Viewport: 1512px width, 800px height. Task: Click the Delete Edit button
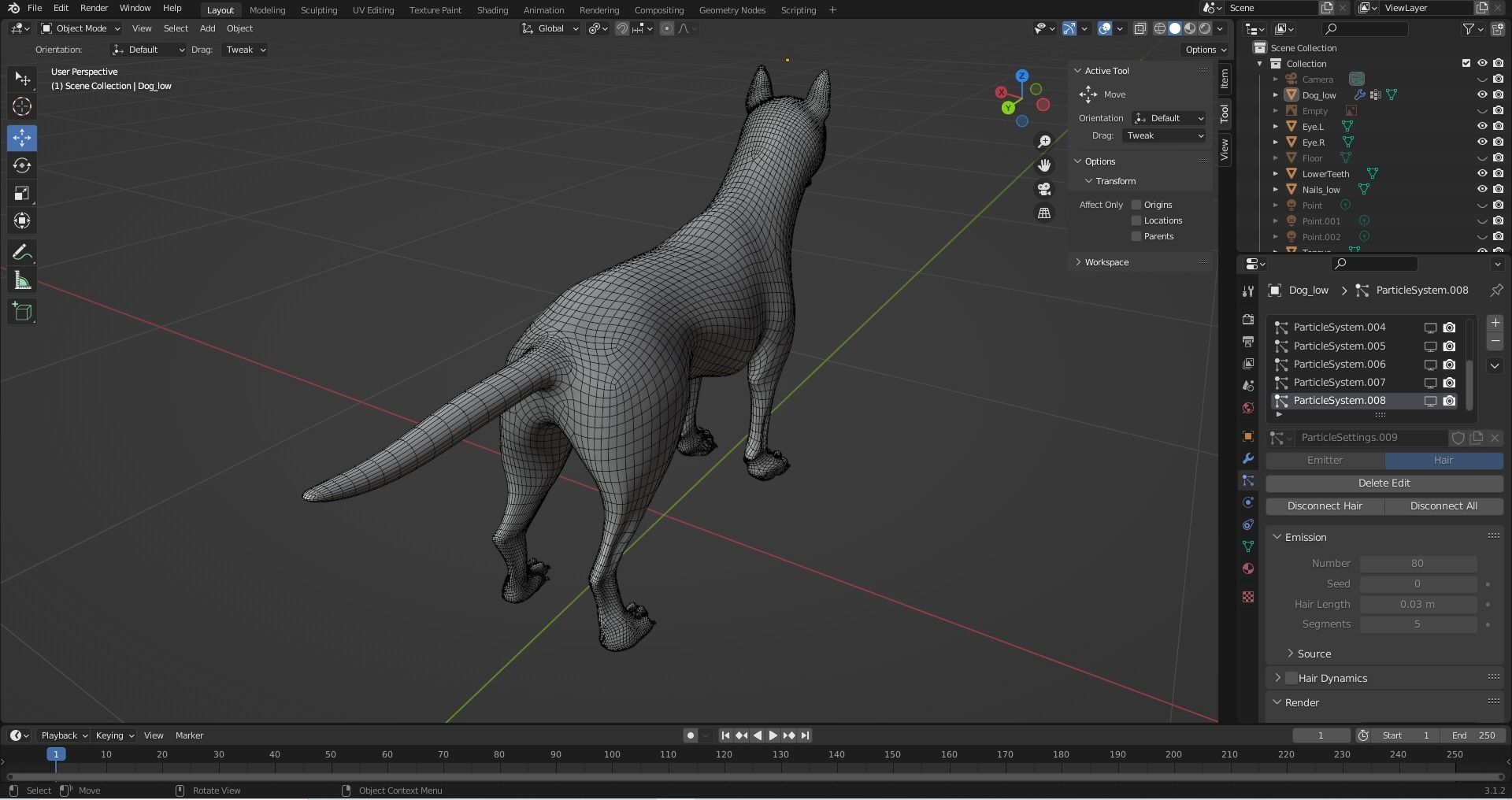(1384, 483)
